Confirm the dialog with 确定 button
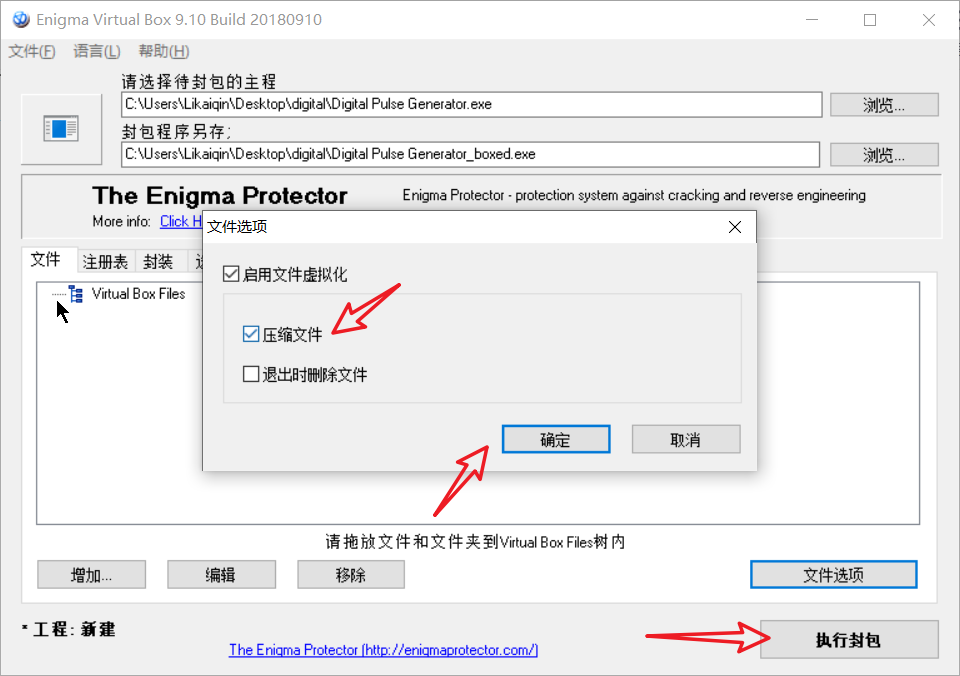960x676 pixels. (x=556, y=439)
